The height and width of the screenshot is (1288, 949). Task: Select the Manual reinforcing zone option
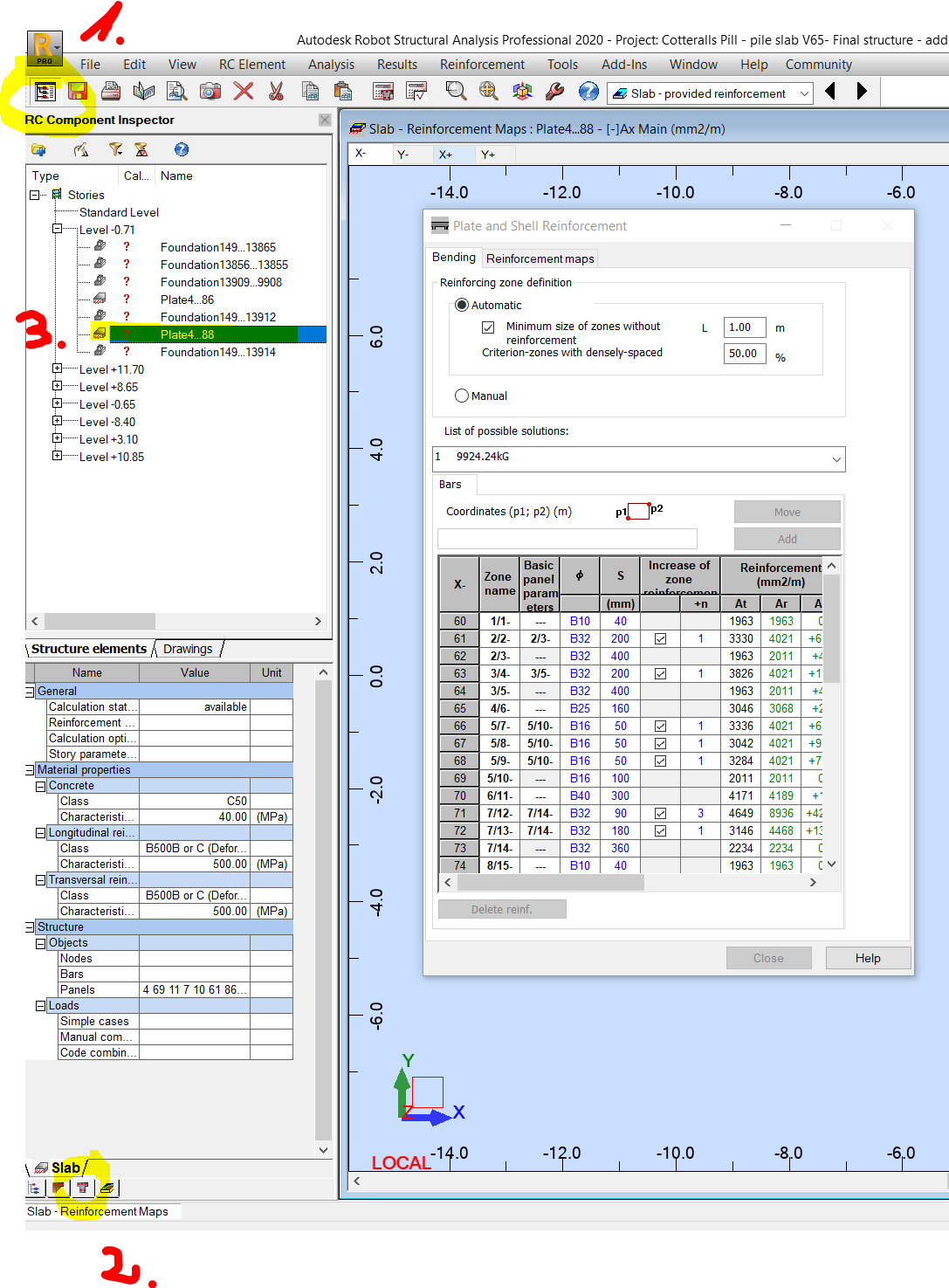[461, 395]
